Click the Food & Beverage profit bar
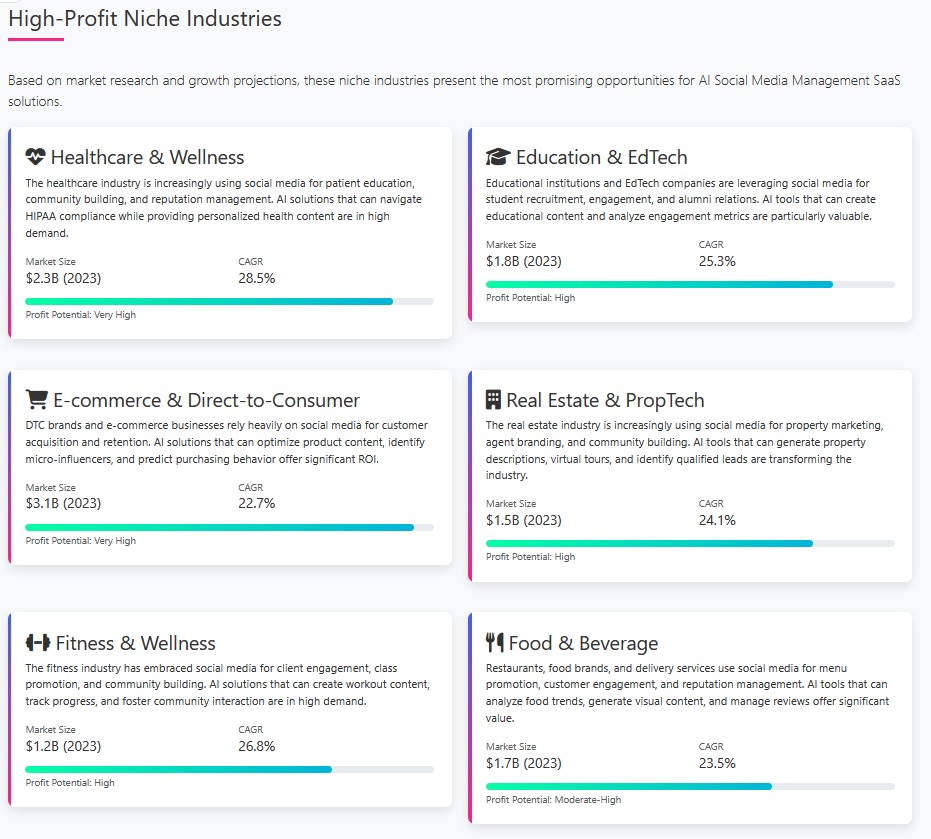This screenshot has height=839, width=931. (x=690, y=786)
